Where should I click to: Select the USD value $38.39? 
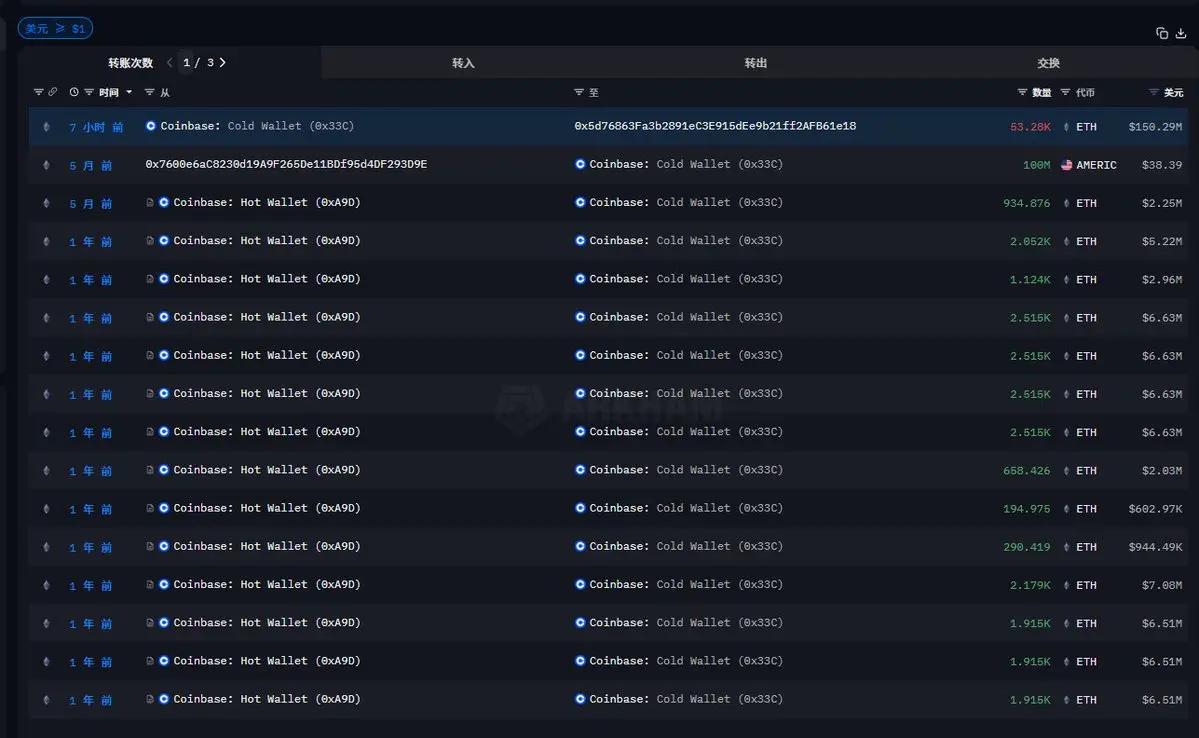pyautogui.click(x=1162, y=165)
